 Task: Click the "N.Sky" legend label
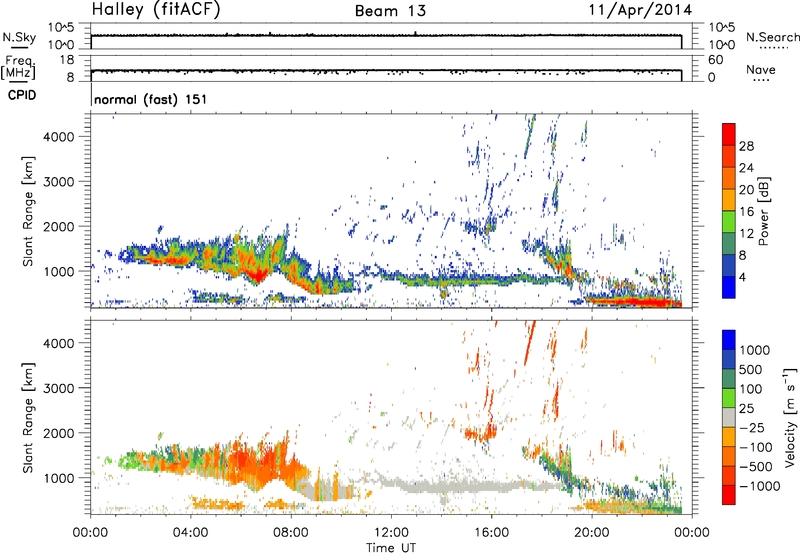pyautogui.click(x=19, y=37)
